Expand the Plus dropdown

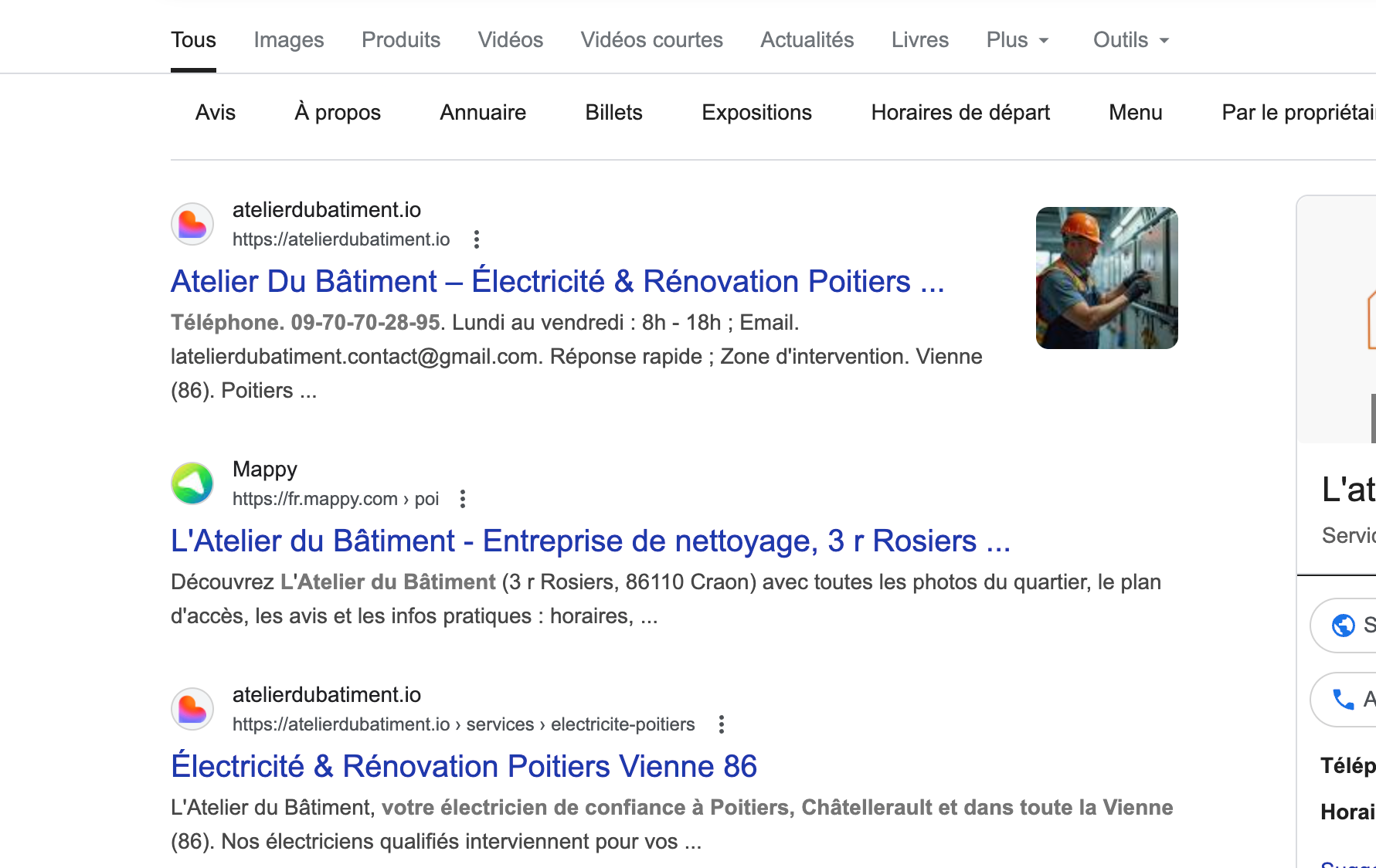click(x=1017, y=40)
